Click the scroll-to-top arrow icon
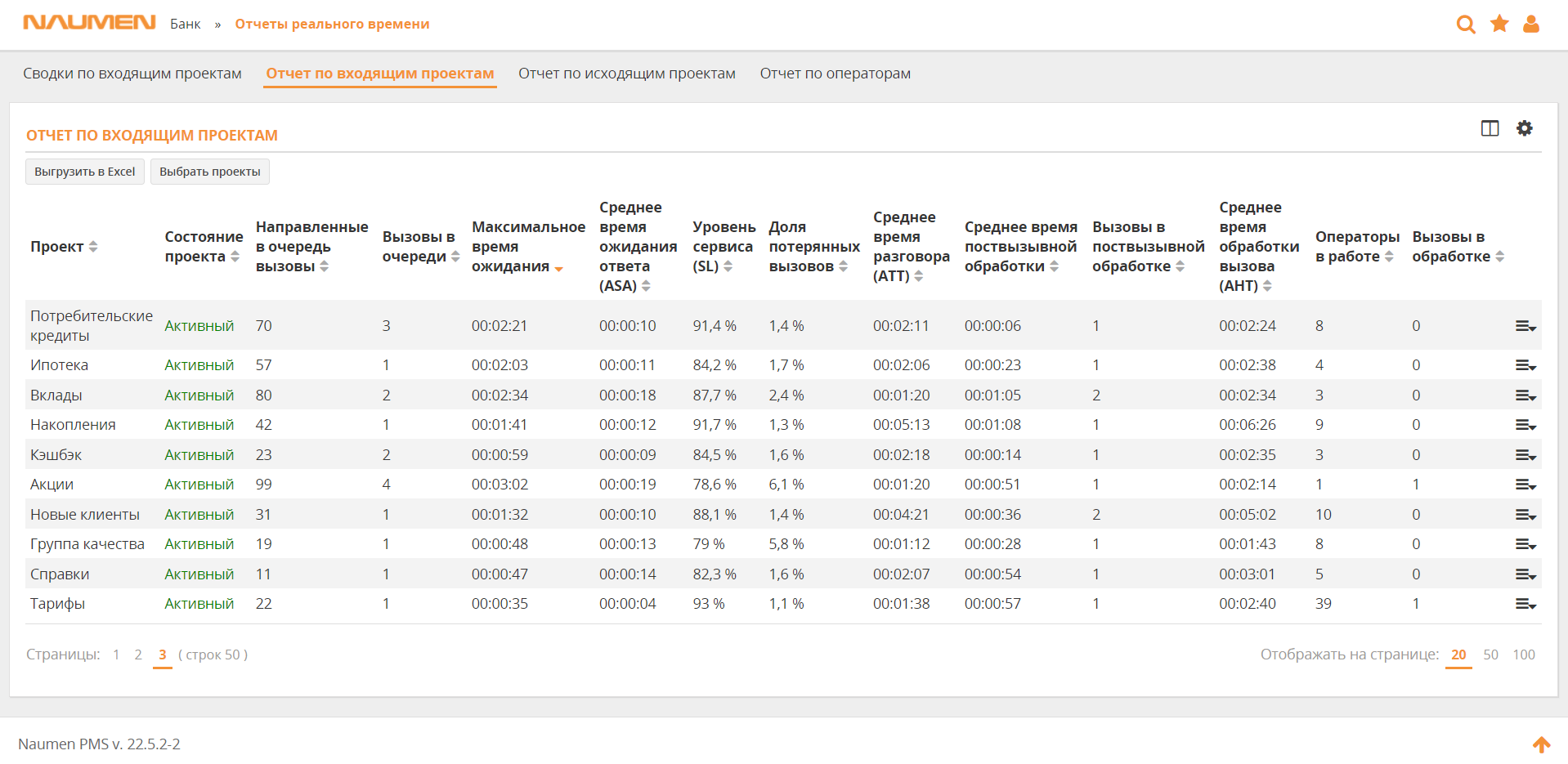This screenshot has height=764, width=1568. [1541, 744]
